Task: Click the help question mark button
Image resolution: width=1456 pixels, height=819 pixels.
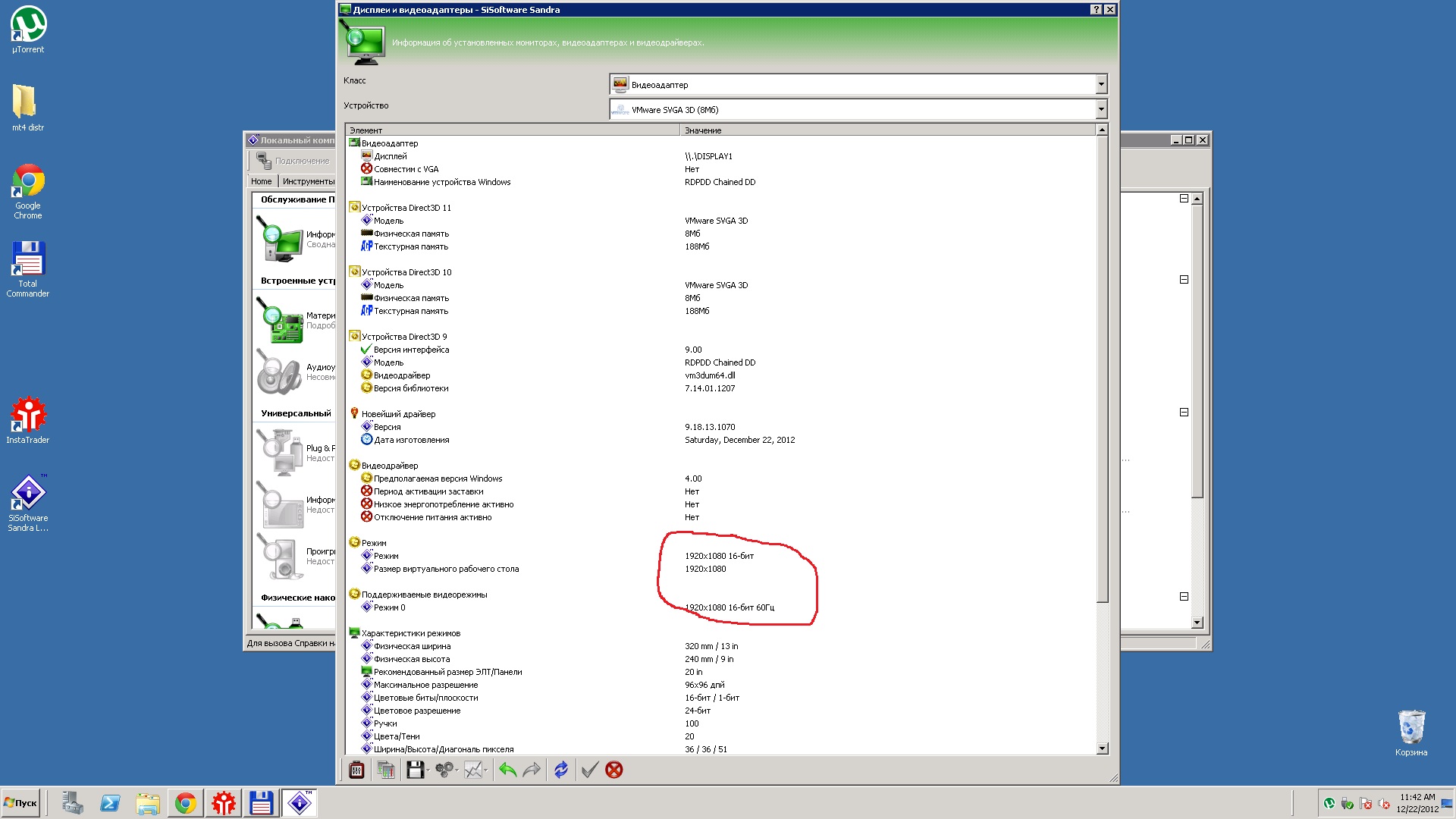Action: point(1096,10)
